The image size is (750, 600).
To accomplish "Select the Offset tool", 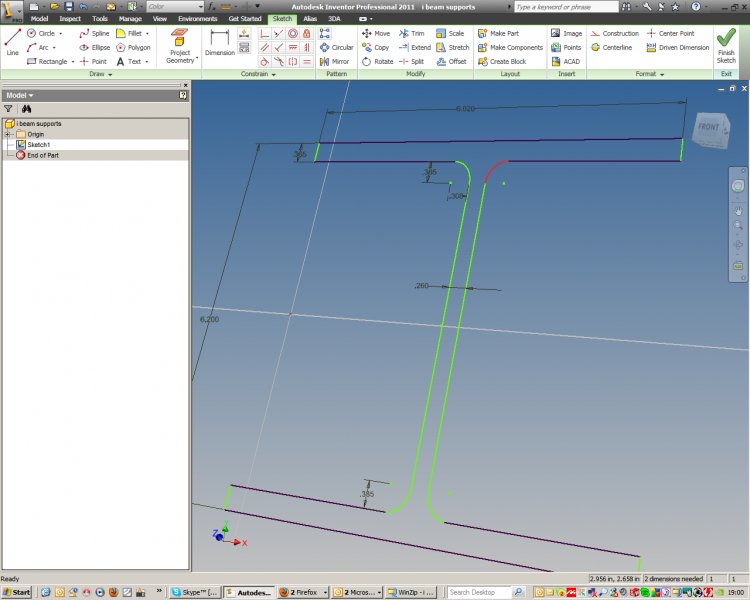I will click(x=451, y=61).
